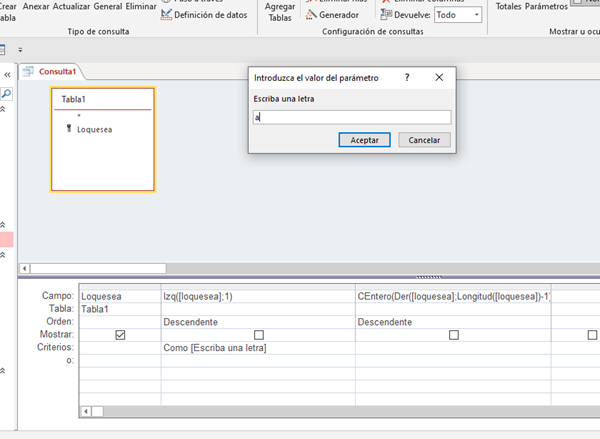
Task: Select the asterisk field in Tabla1
Action: (x=79, y=116)
